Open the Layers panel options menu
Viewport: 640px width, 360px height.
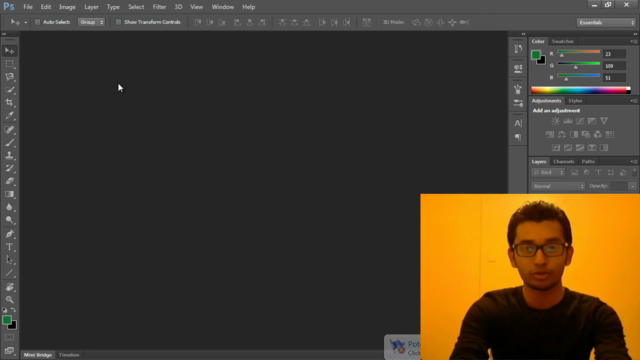[x=633, y=162]
